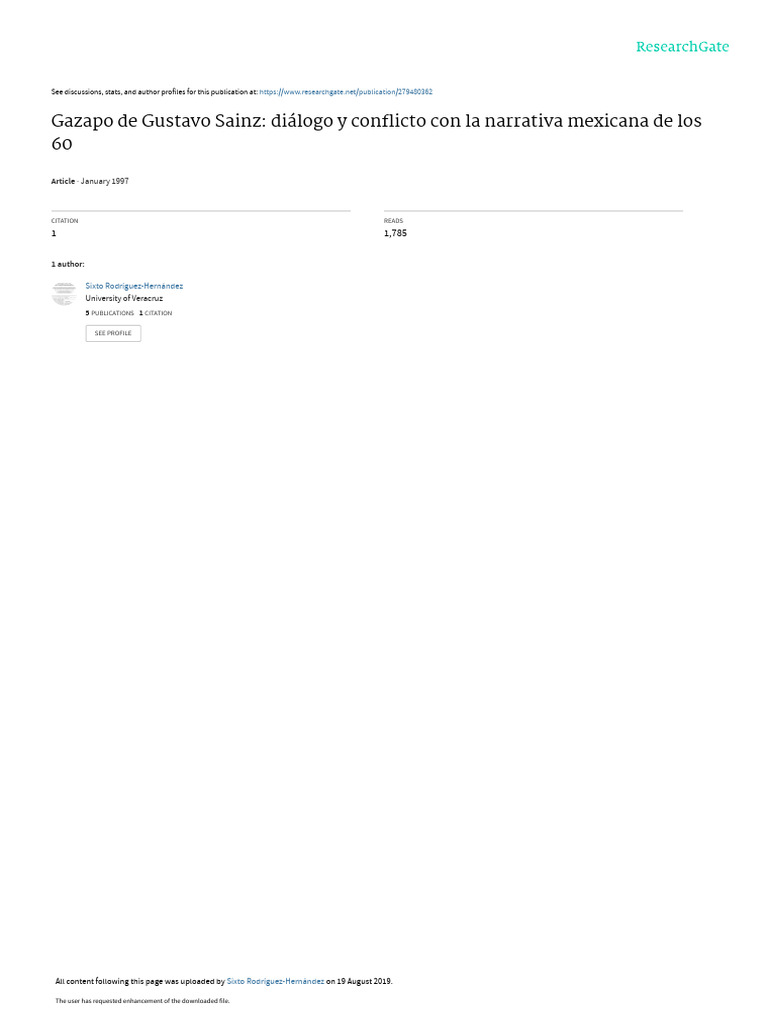This screenshot has width=768, height=1024.
Task: Select the University of Veracruz affiliation
Action: click(x=124, y=298)
